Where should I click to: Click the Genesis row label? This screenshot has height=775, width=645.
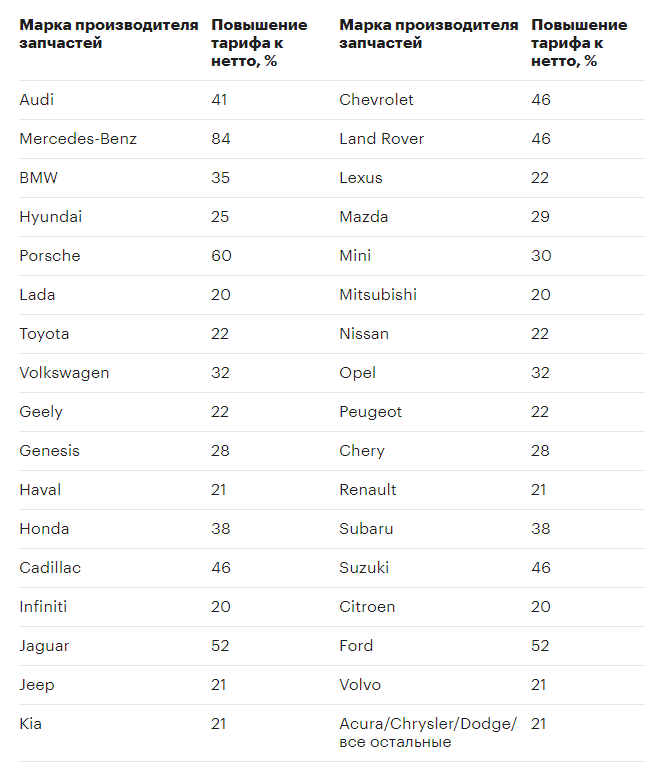49,451
